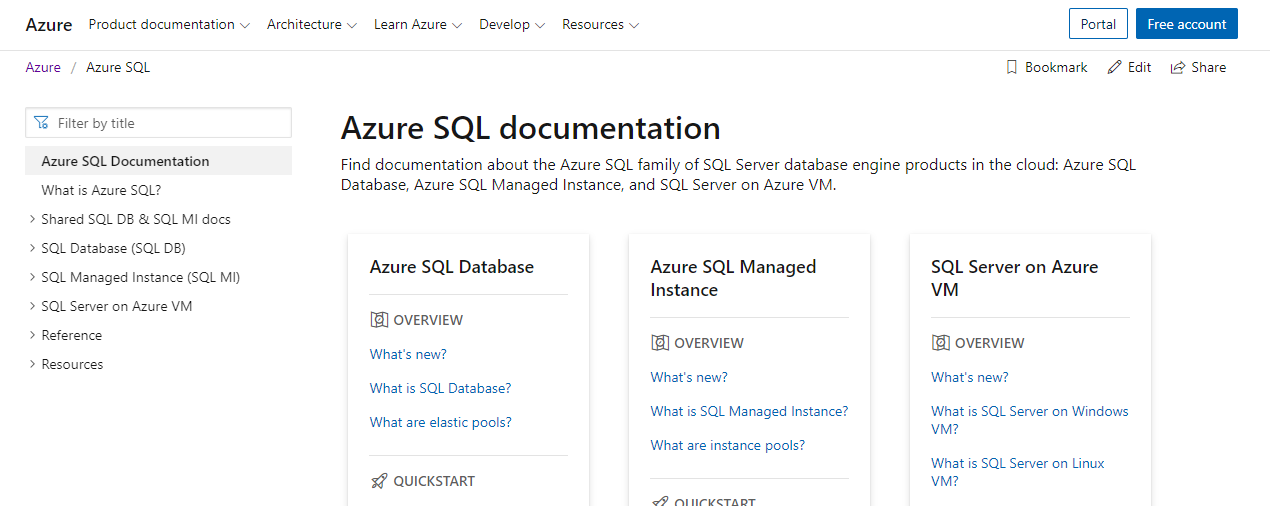Expand the Reference tree node

pyautogui.click(x=33, y=335)
